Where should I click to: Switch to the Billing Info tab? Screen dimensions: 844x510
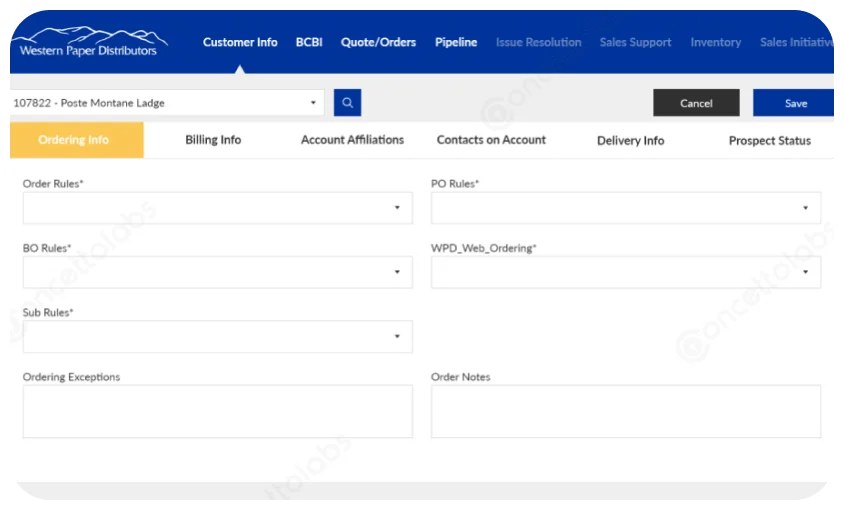tap(213, 140)
